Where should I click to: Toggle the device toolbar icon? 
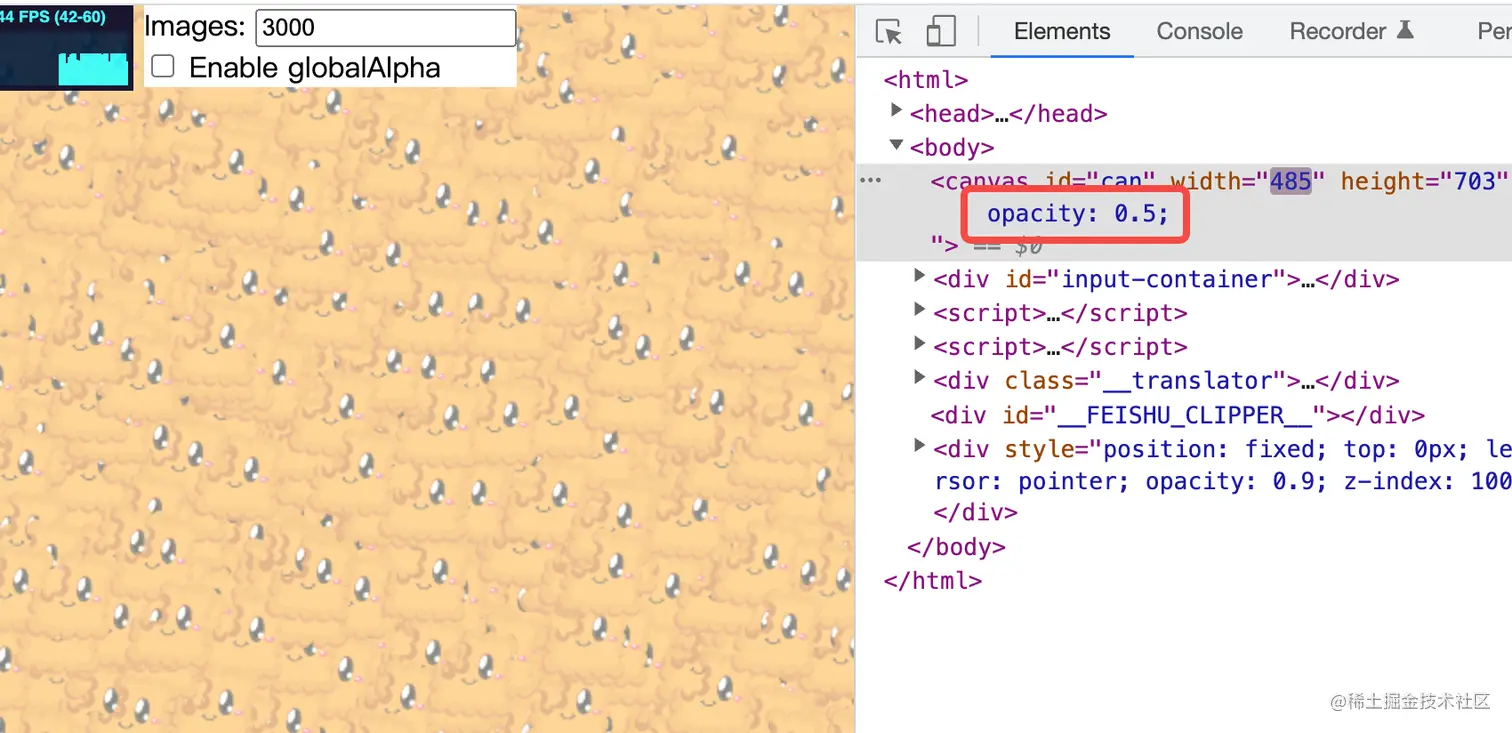pos(940,31)
